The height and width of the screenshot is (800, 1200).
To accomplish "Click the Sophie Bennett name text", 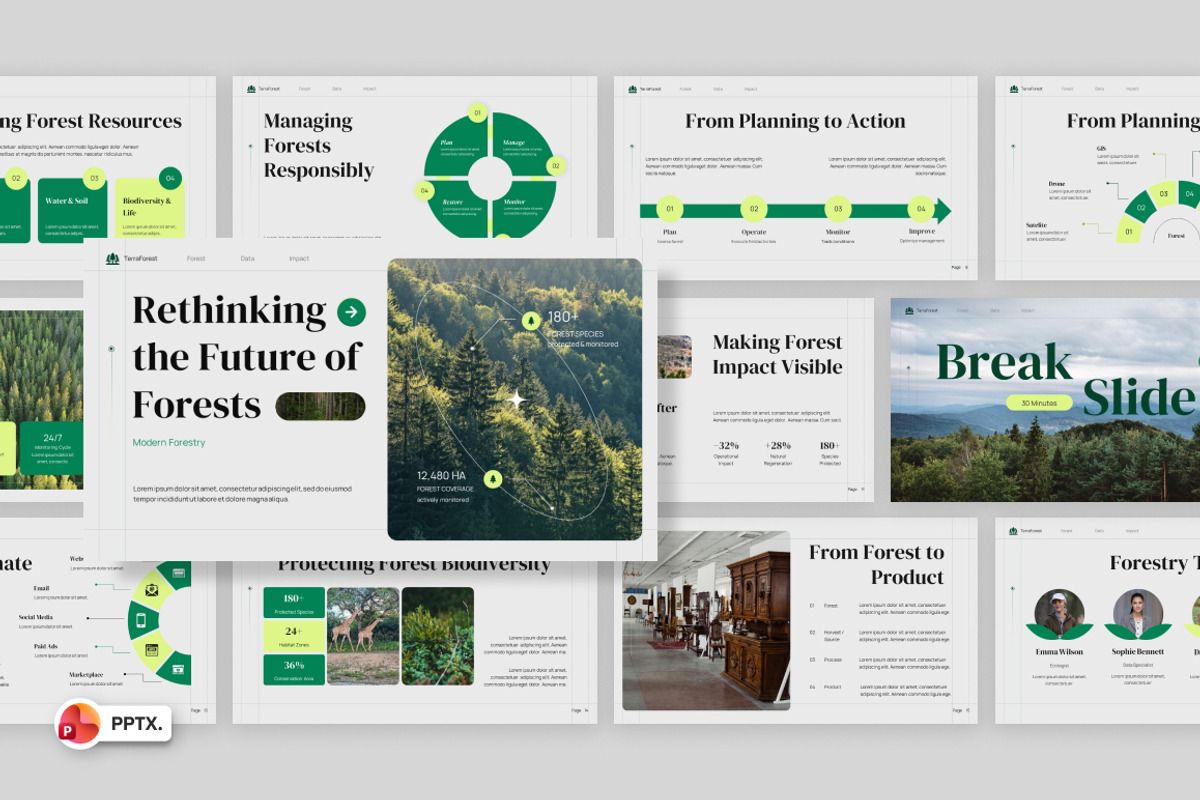I will coord(1138,652).
